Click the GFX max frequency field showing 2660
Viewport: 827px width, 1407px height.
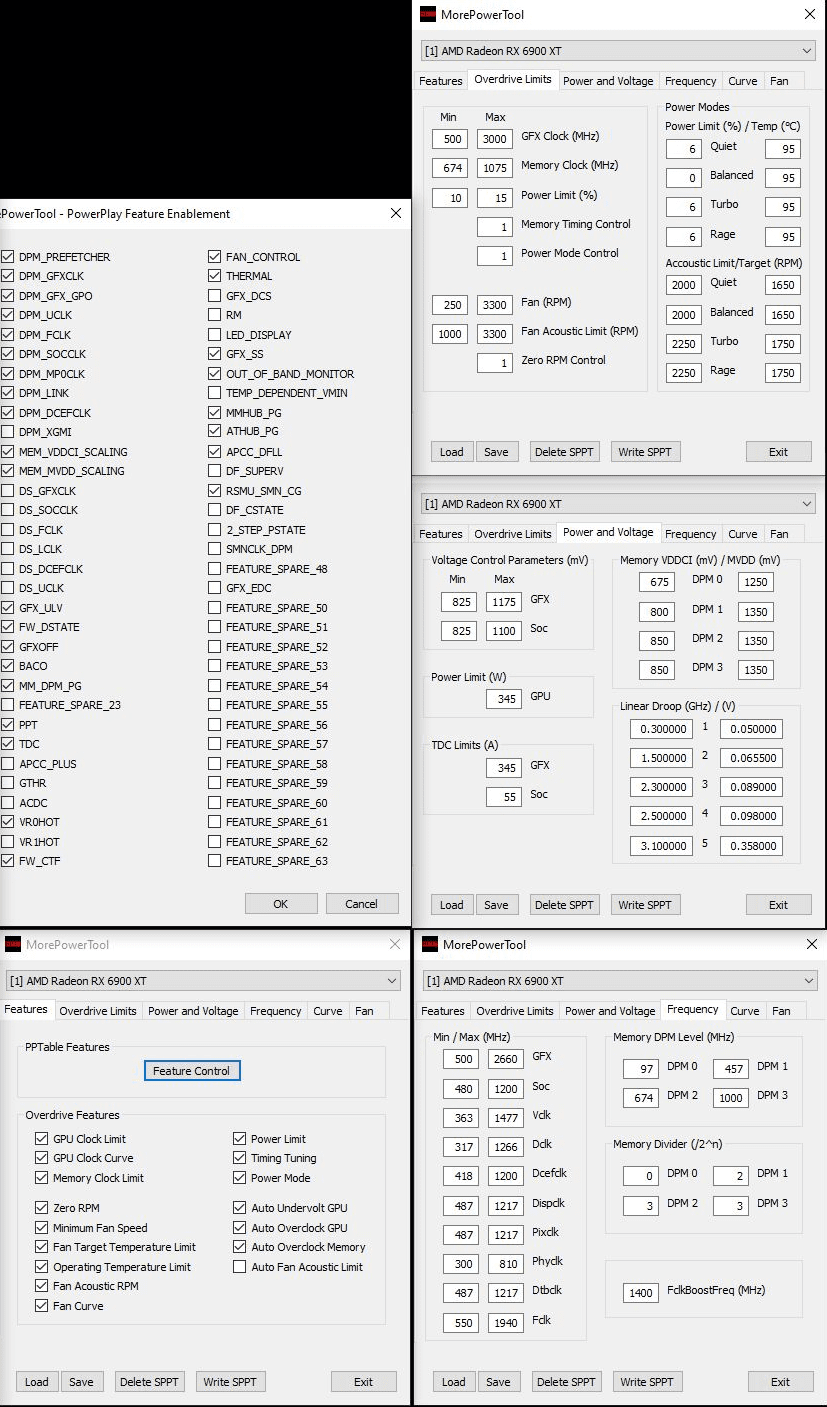click(506, 1060)
